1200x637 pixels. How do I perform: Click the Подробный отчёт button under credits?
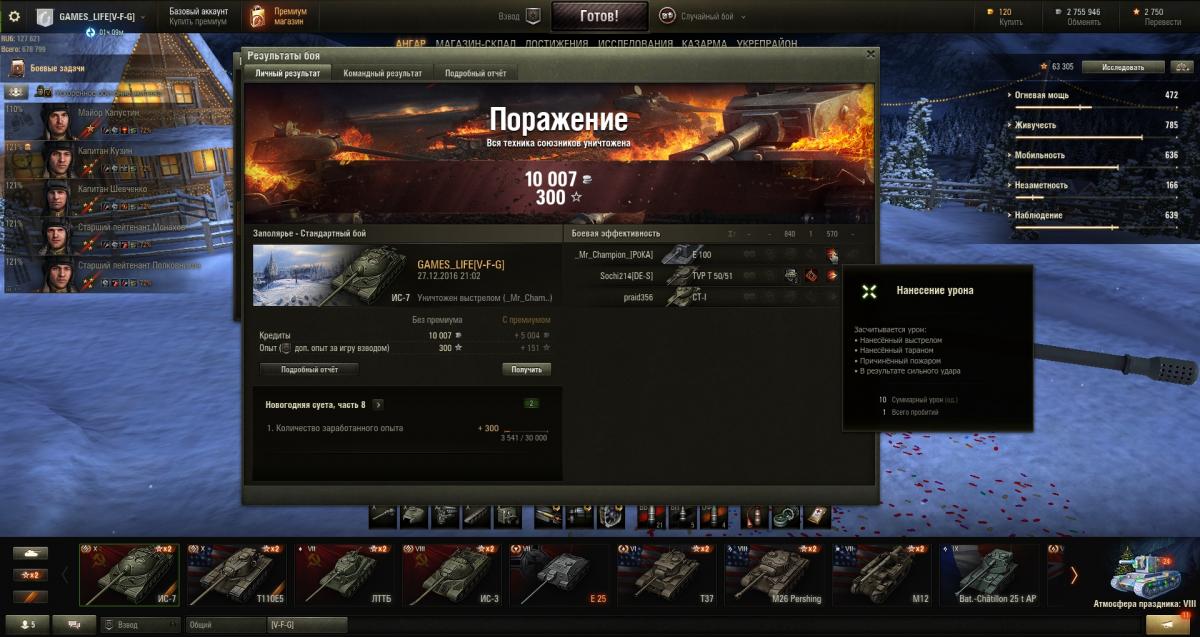[309, 369]
